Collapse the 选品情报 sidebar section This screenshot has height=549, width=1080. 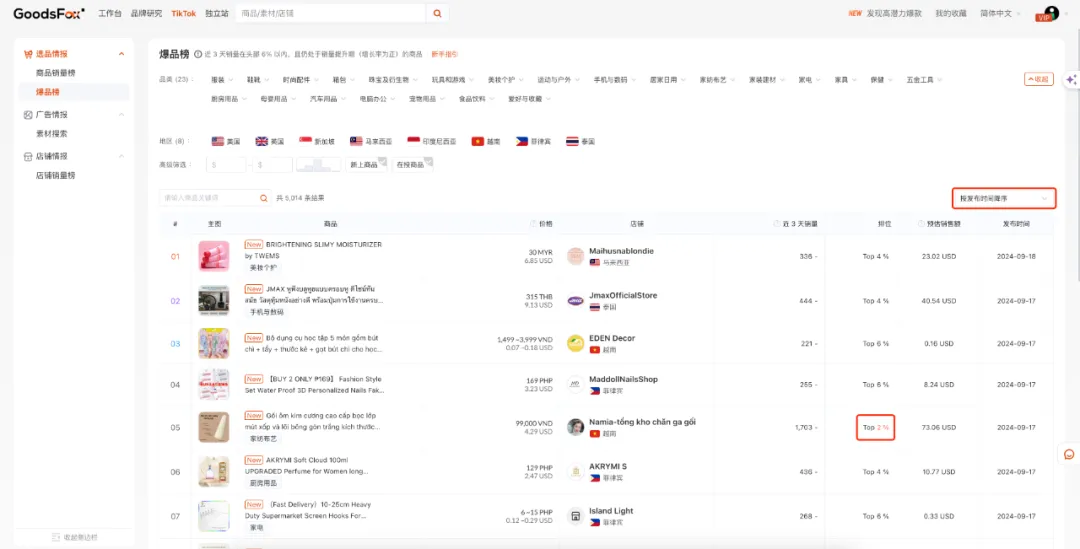point(122,54)
